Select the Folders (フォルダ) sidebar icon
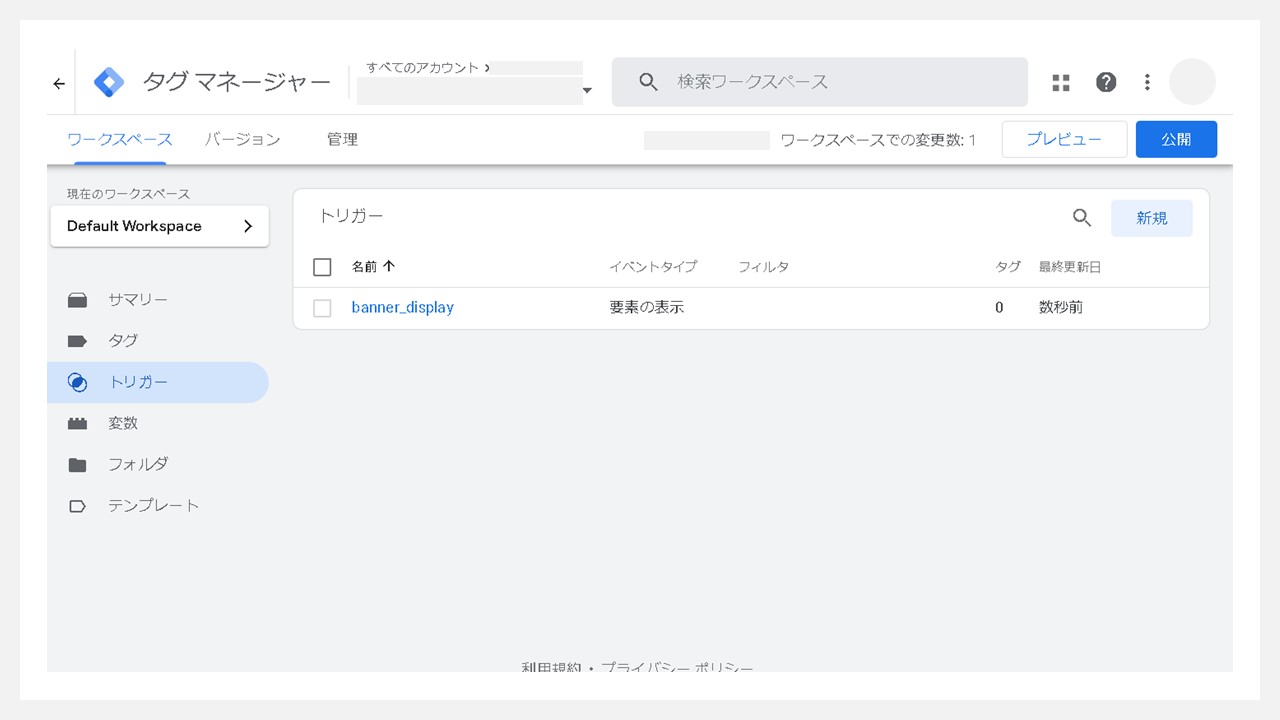This screenshot has height=720, width=1280. click(77, 463)
